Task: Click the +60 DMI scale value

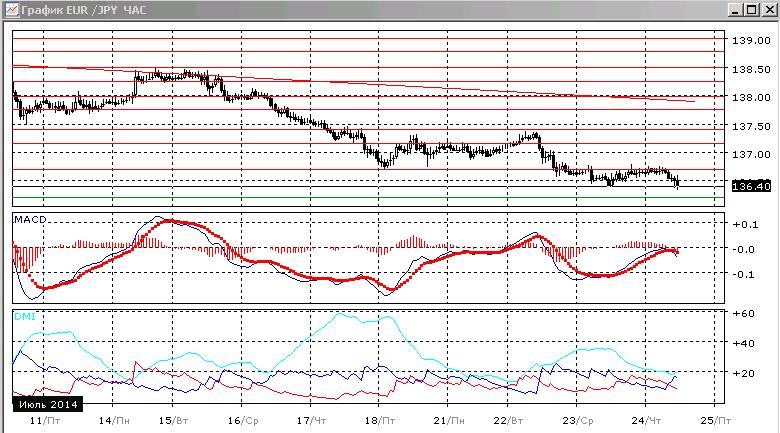Action: pyautogui.click(x=744, y=314)
